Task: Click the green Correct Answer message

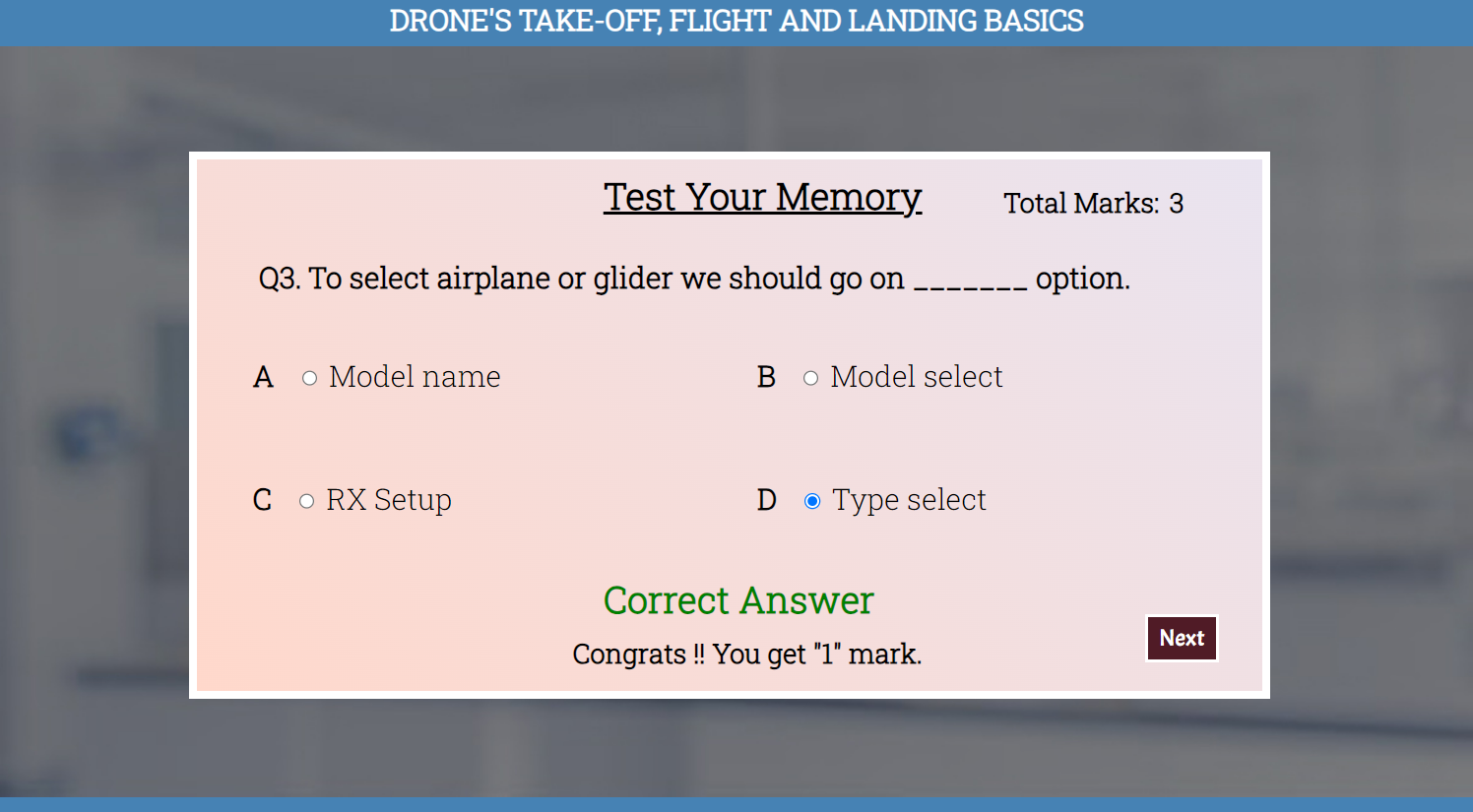Action: pyautogui.click(x=738, y=600)
